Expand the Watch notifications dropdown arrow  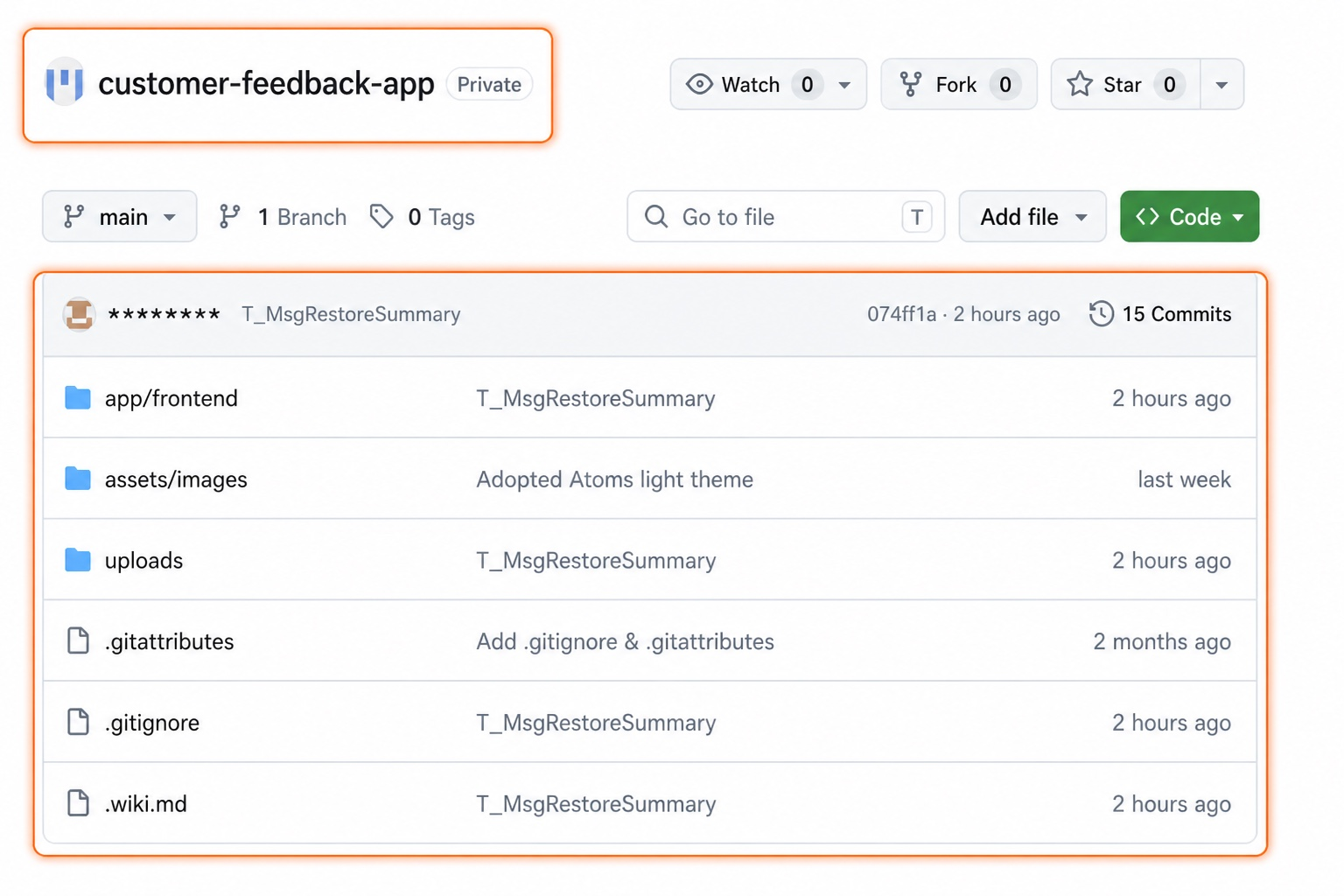click(x=844, y=85)
